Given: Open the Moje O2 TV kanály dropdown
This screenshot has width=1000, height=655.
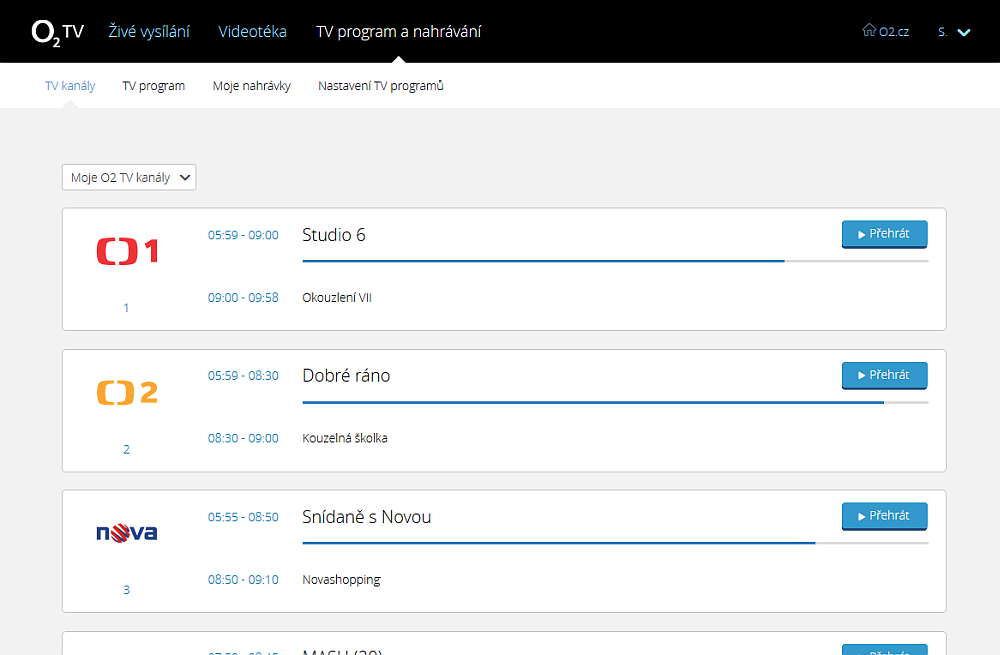Looking at the screenshot, I should (129, 177).
